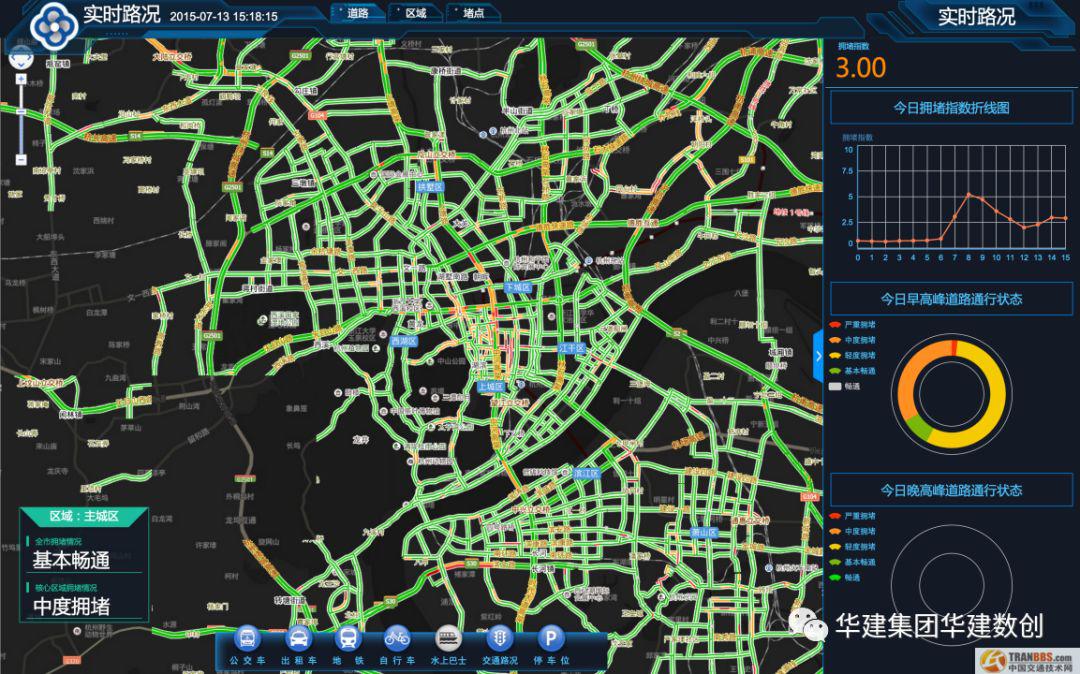Open the 堵点 tab
Screen dimensions: 1080x674
pyautogui.click(x=473, y=12)
